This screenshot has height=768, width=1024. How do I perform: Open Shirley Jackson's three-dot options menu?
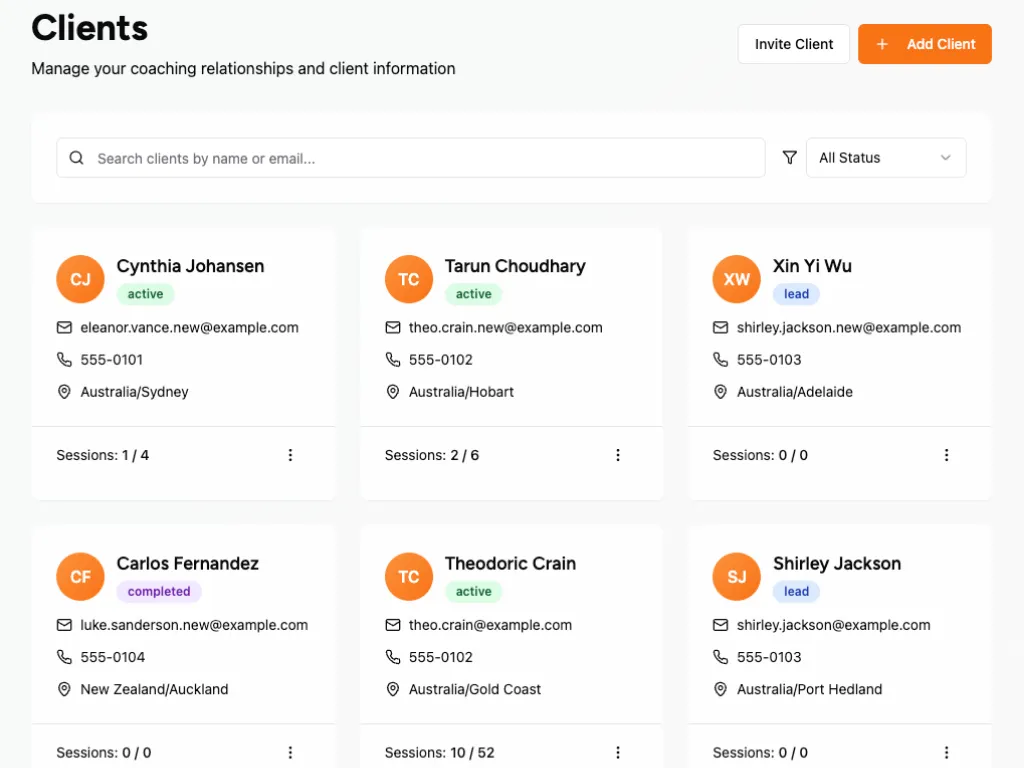(x=946, y=752)
